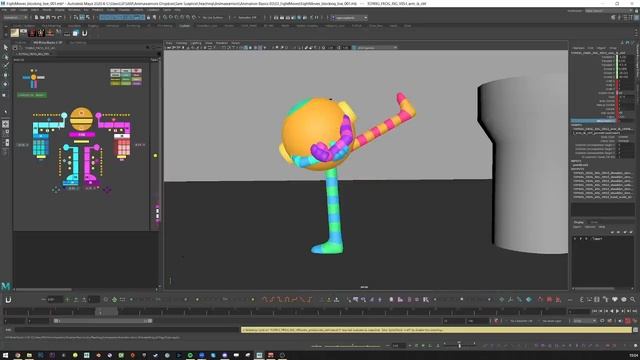This screenshot has width=640, height=360.
Task: Click the MEL command line input field
Action: [127, 330]
